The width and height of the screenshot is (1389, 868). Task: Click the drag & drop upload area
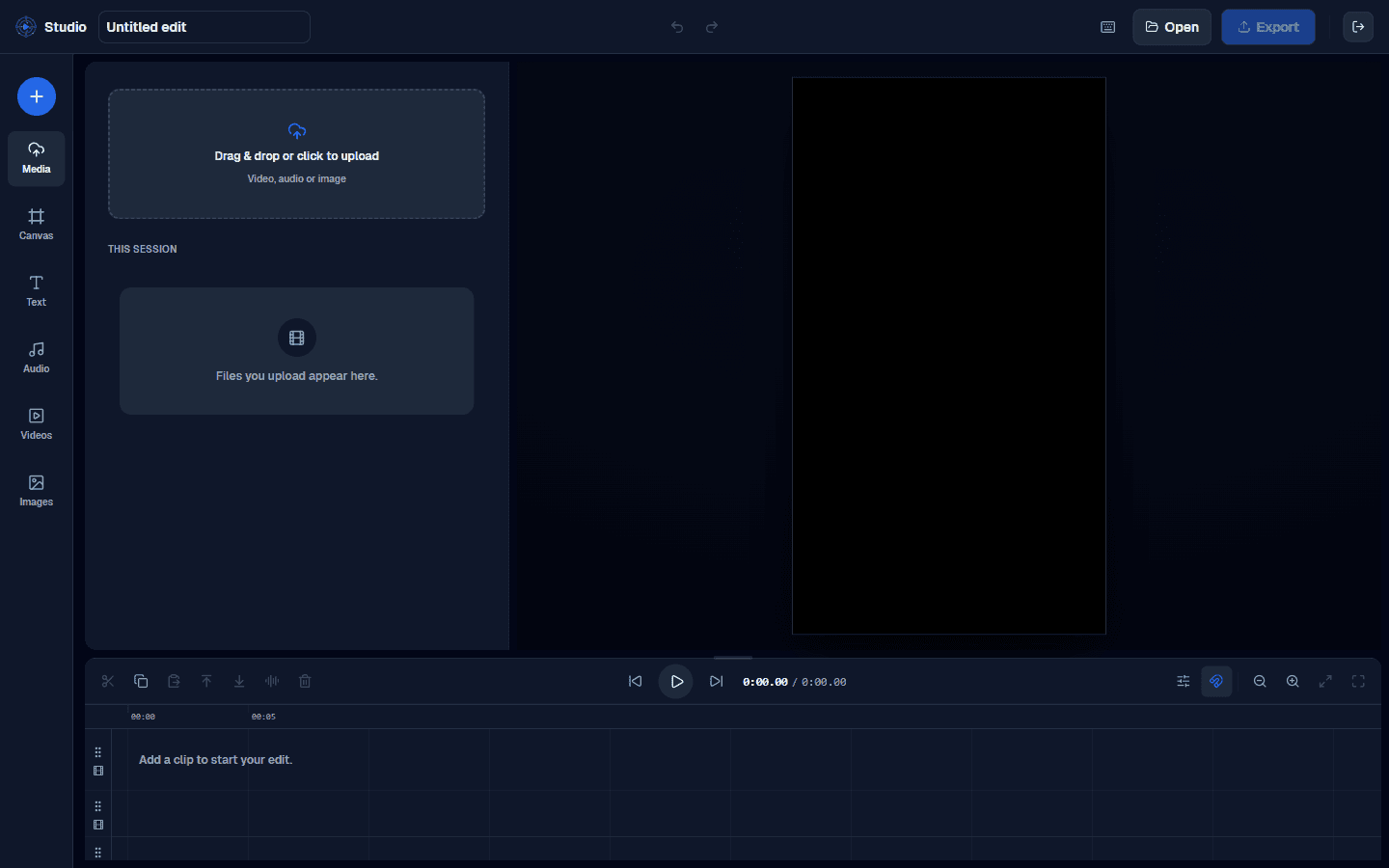pyautogui.click(x=296, y=154)
